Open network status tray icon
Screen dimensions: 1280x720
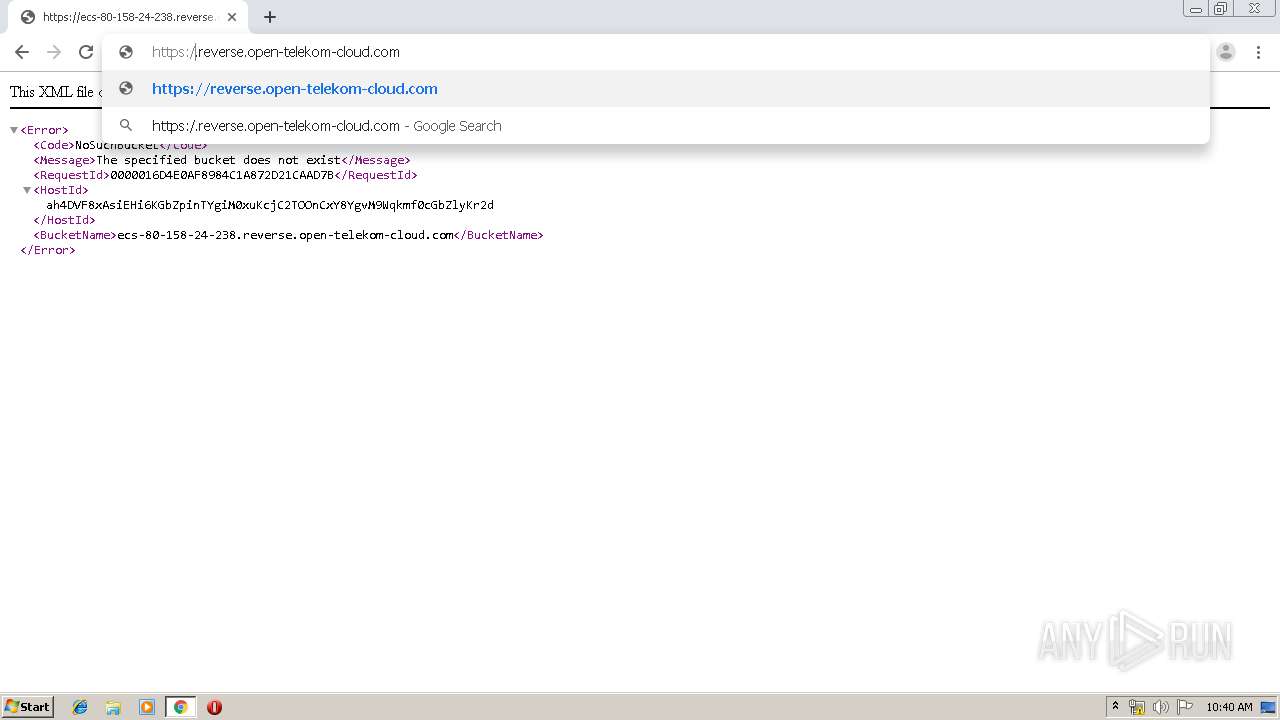click(1137, 707)
